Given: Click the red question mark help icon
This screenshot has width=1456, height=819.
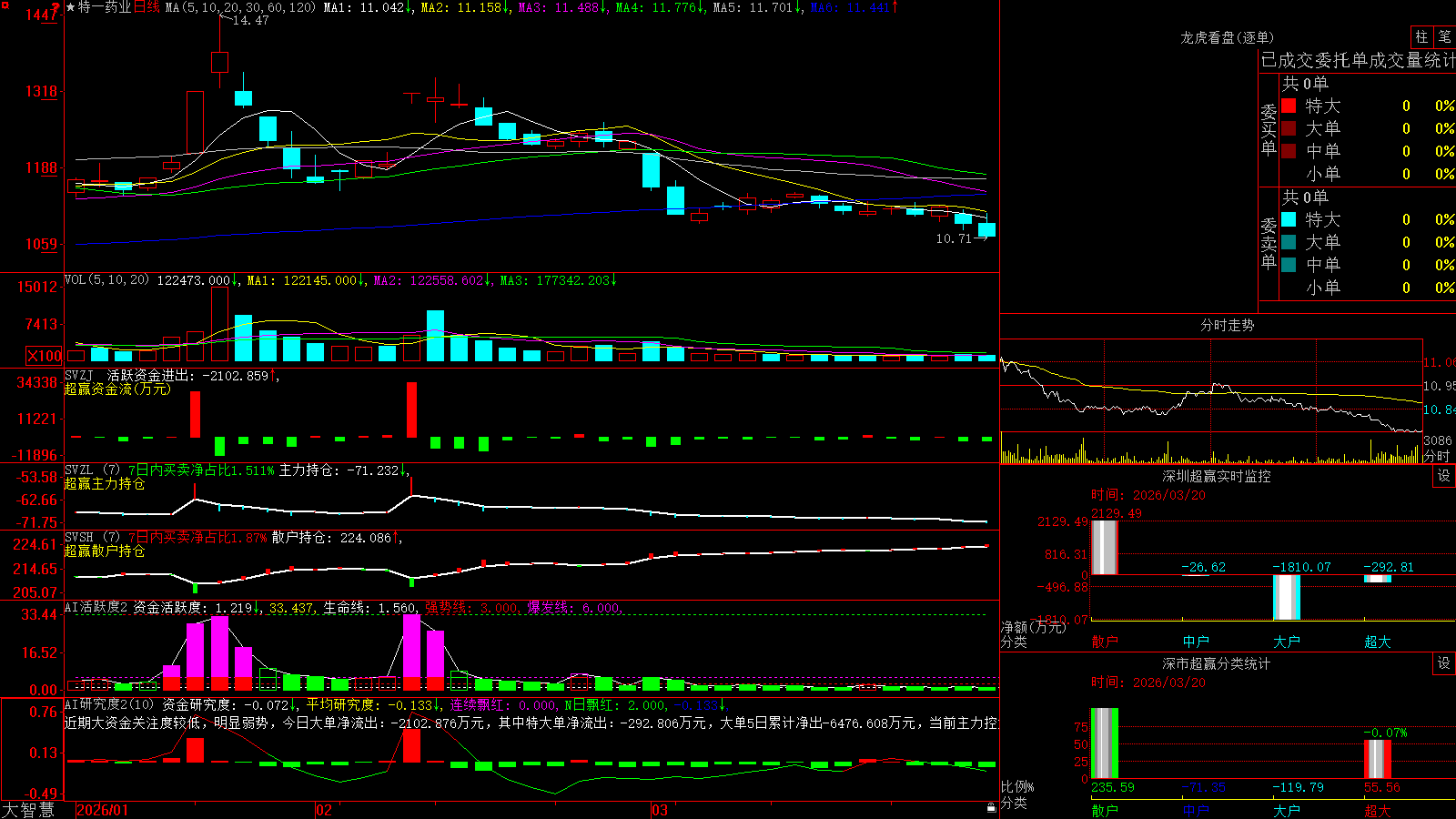Looking at the screenshot, I should 56,7.
